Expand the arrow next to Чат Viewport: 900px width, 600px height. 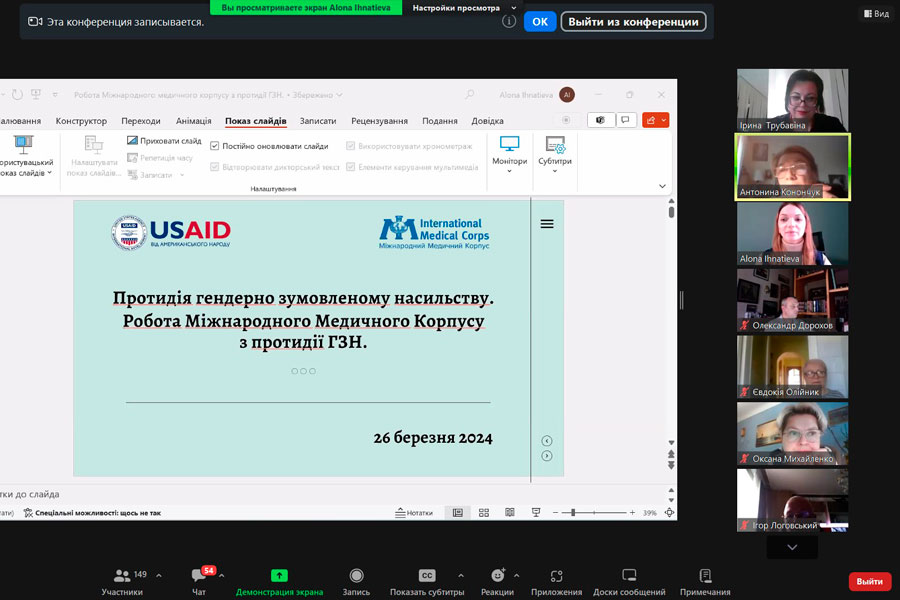click(x=222, y=575)
